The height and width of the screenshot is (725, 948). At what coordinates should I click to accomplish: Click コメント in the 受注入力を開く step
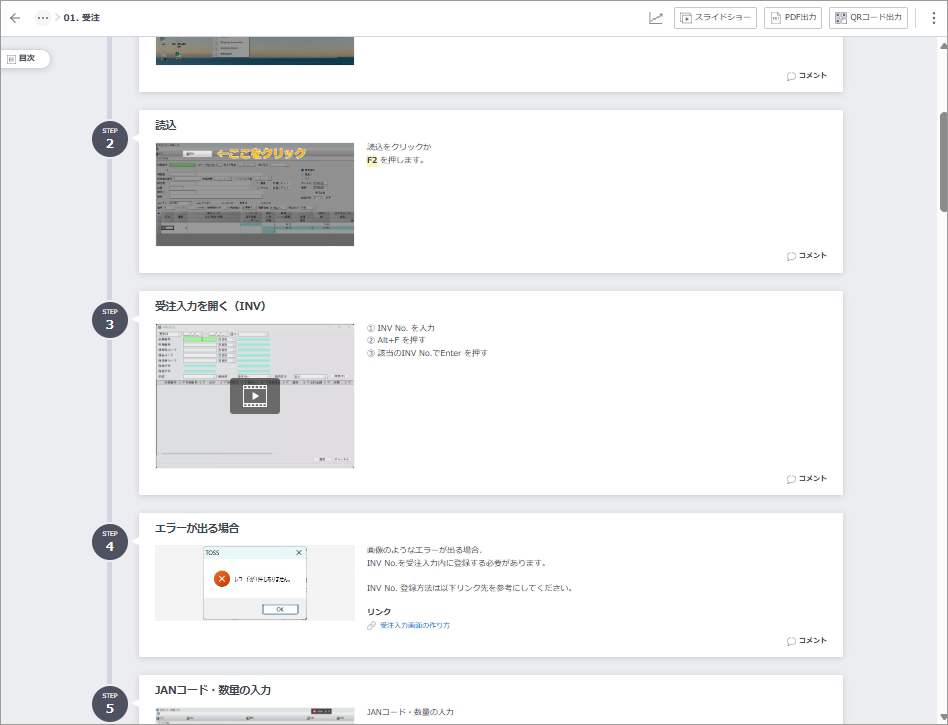coord(807,479)
